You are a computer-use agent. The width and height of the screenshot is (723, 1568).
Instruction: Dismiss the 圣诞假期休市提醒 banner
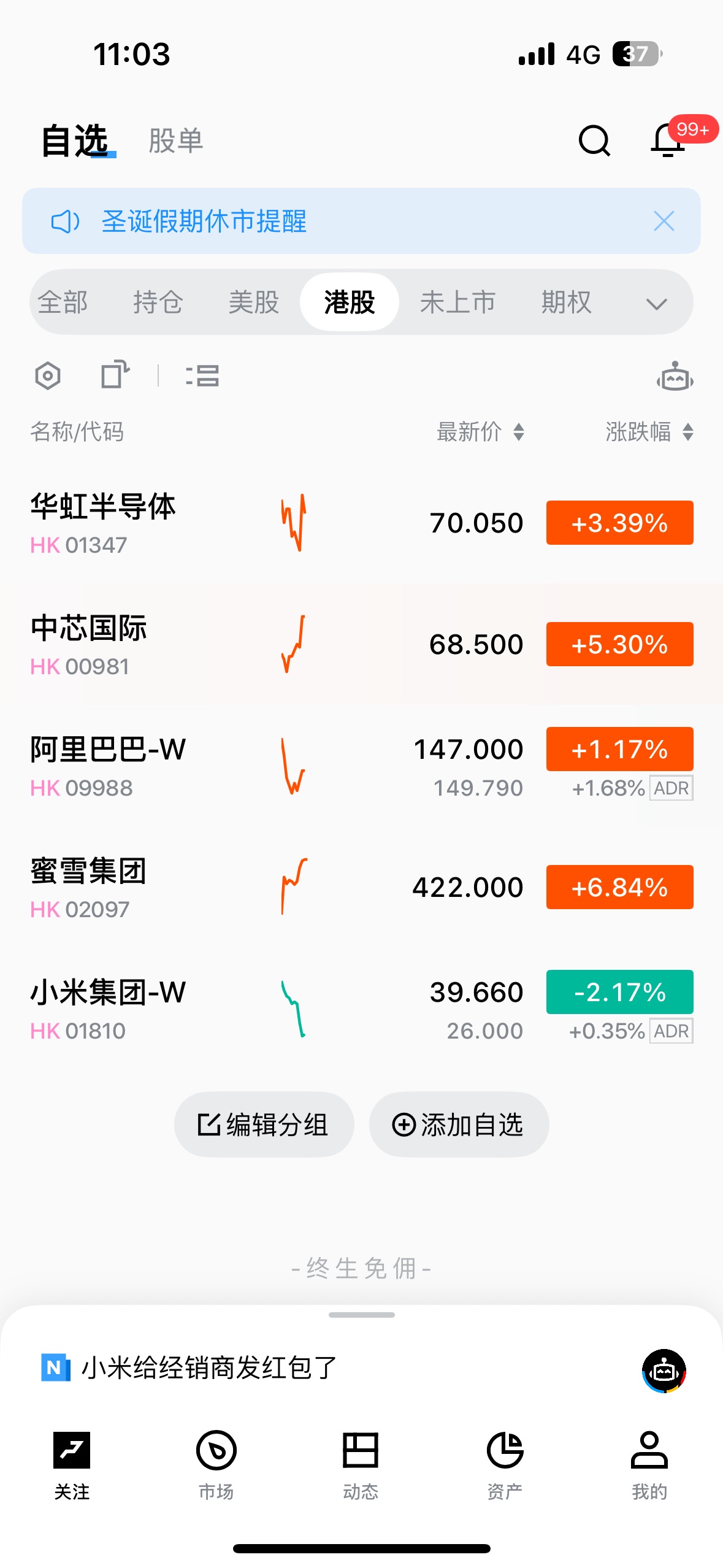(x=664, y=221)
